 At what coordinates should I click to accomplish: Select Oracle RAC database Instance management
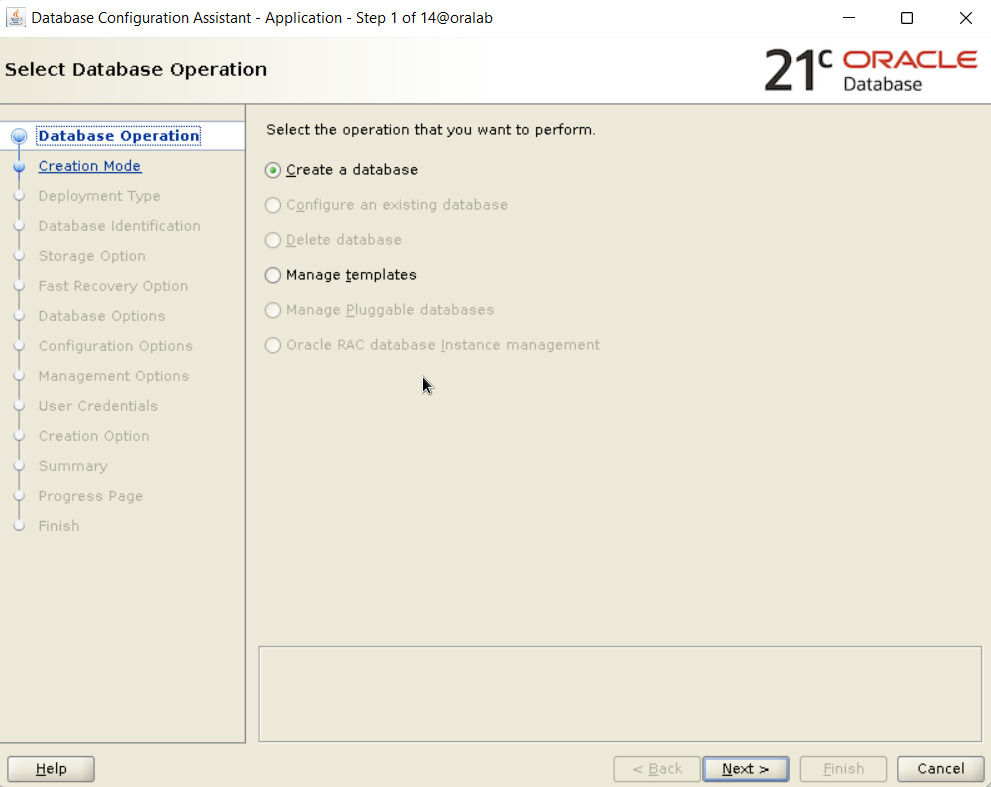[x=273, y=345]
